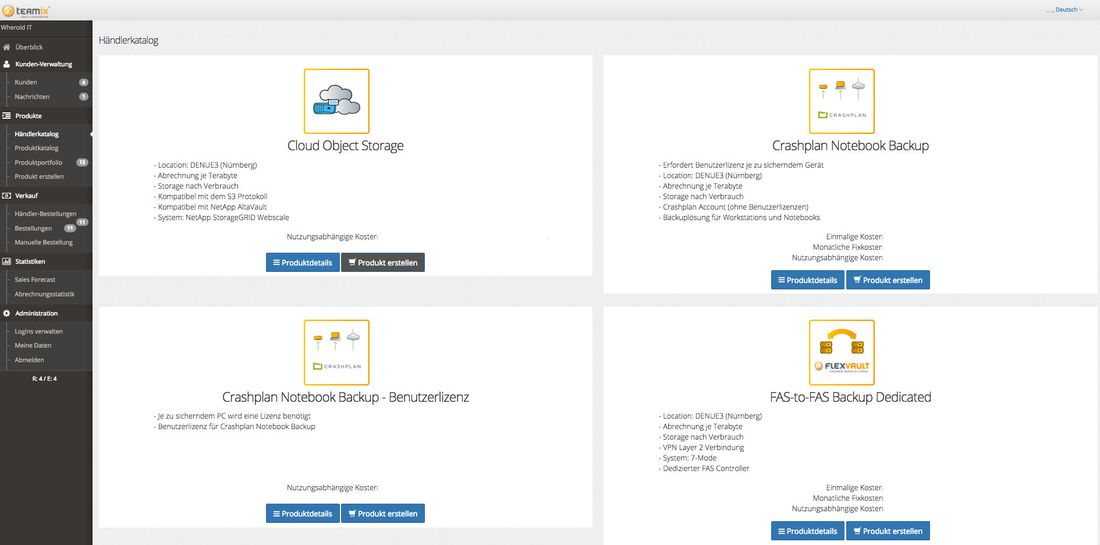1100x545 pixels.
Task: Open Meine Daten in the sidebar
Action: pos(33,345)
